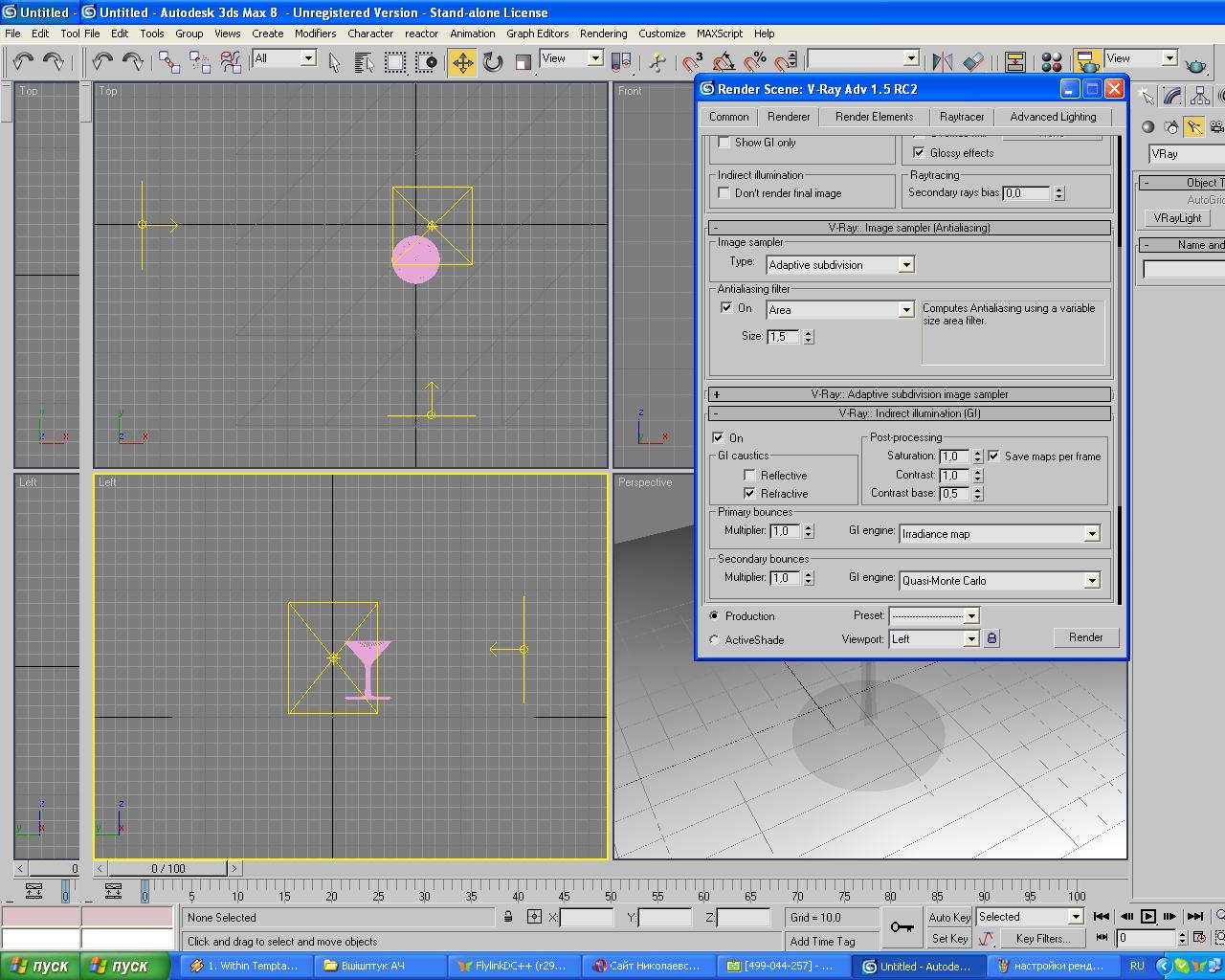Click the Rectangular Selection Region icon

point(395,62)
